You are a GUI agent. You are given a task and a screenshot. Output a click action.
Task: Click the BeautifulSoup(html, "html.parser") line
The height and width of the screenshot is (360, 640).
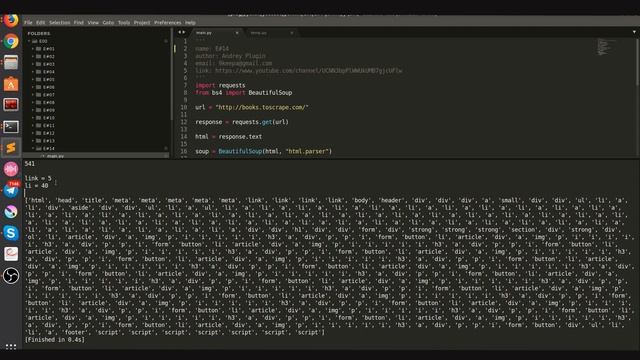click(263, 151)
